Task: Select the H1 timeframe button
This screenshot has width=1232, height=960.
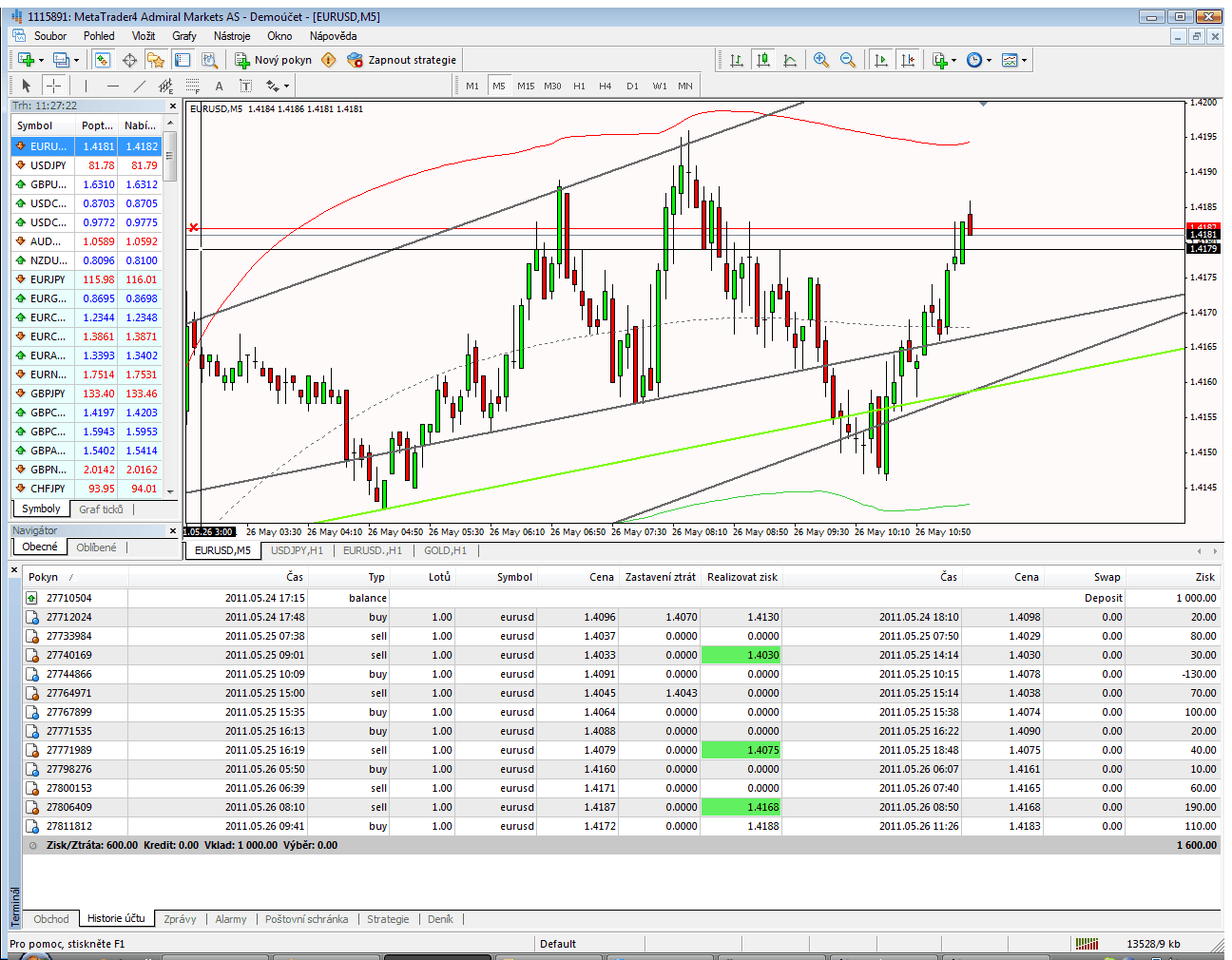Action: coord(579,86)
